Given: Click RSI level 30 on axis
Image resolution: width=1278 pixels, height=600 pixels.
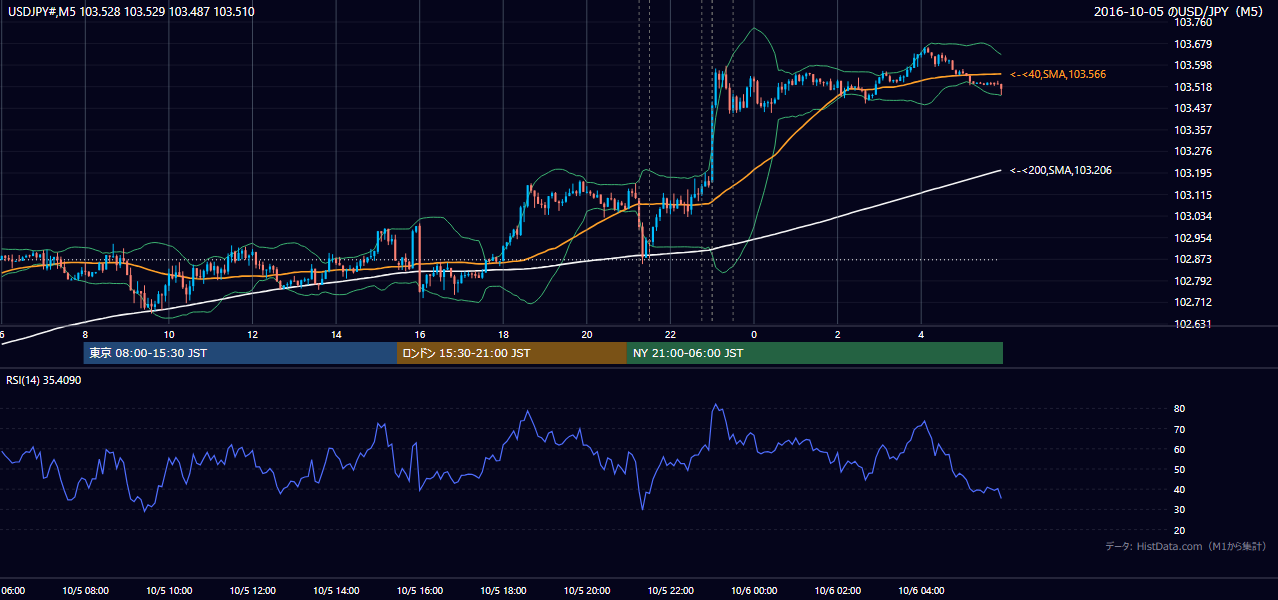Looking at the screenshot, I should [x=1180, y=510].
